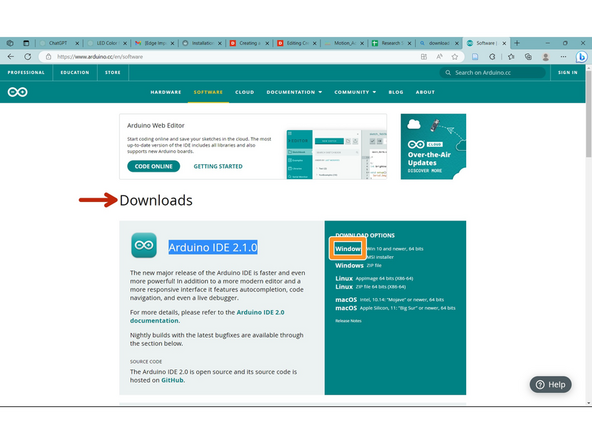
Task: Open the Community dropdown menu
Action: 355,92
